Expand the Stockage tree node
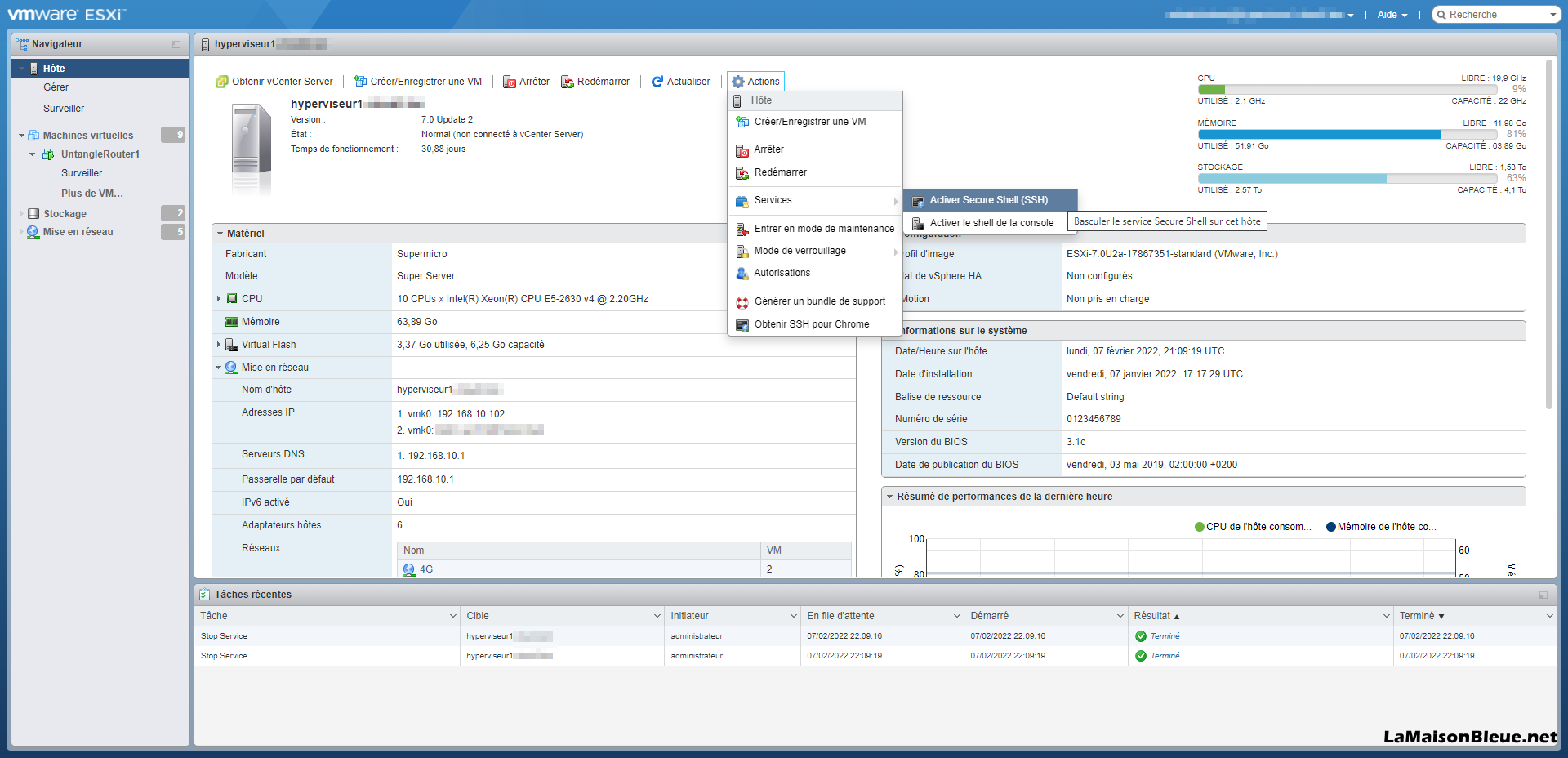This screenshot has height=758, width=1568. [21, 214]
